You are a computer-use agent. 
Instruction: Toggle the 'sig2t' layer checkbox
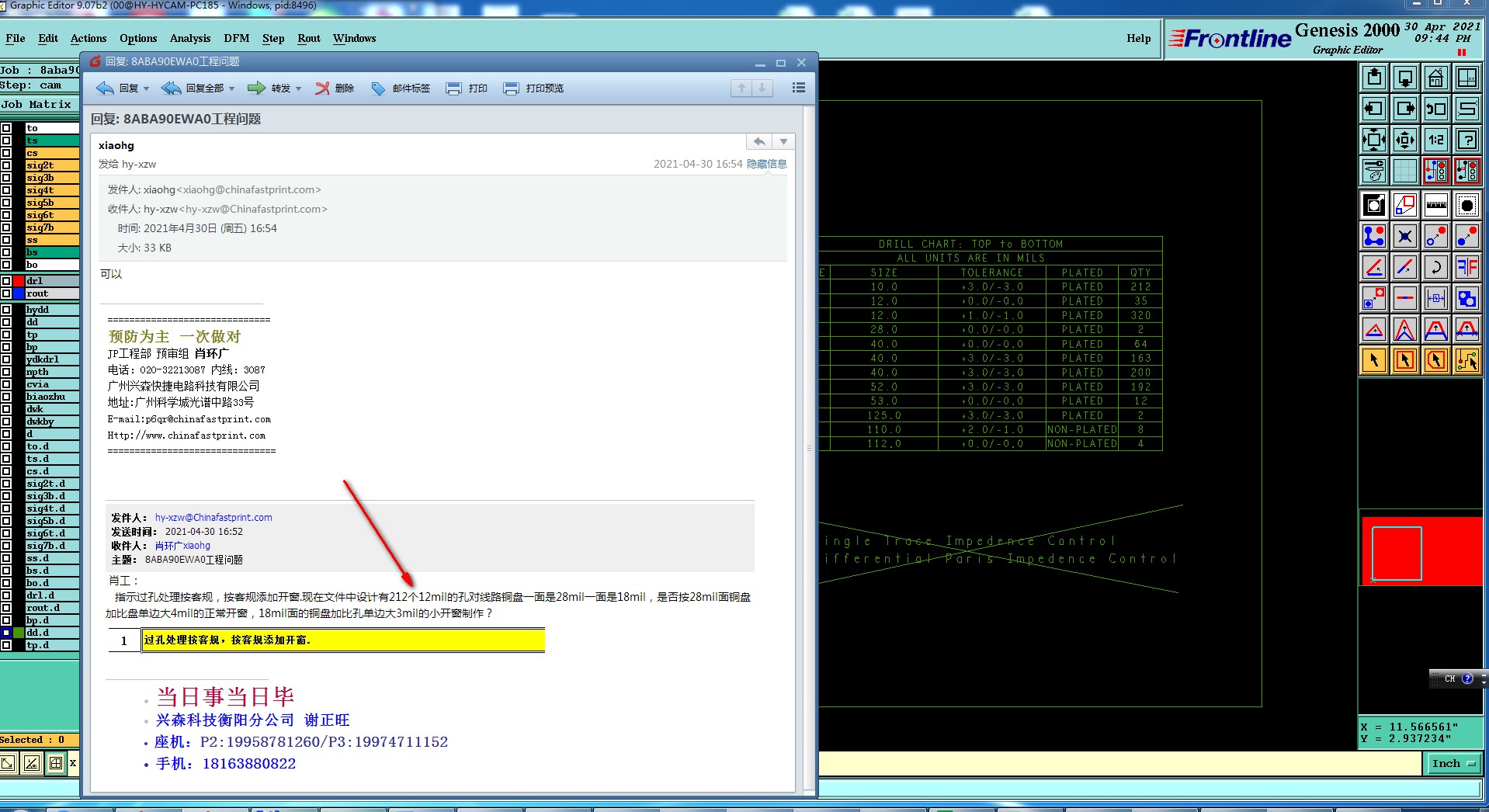pyautogui.click(x=6, y=165)
